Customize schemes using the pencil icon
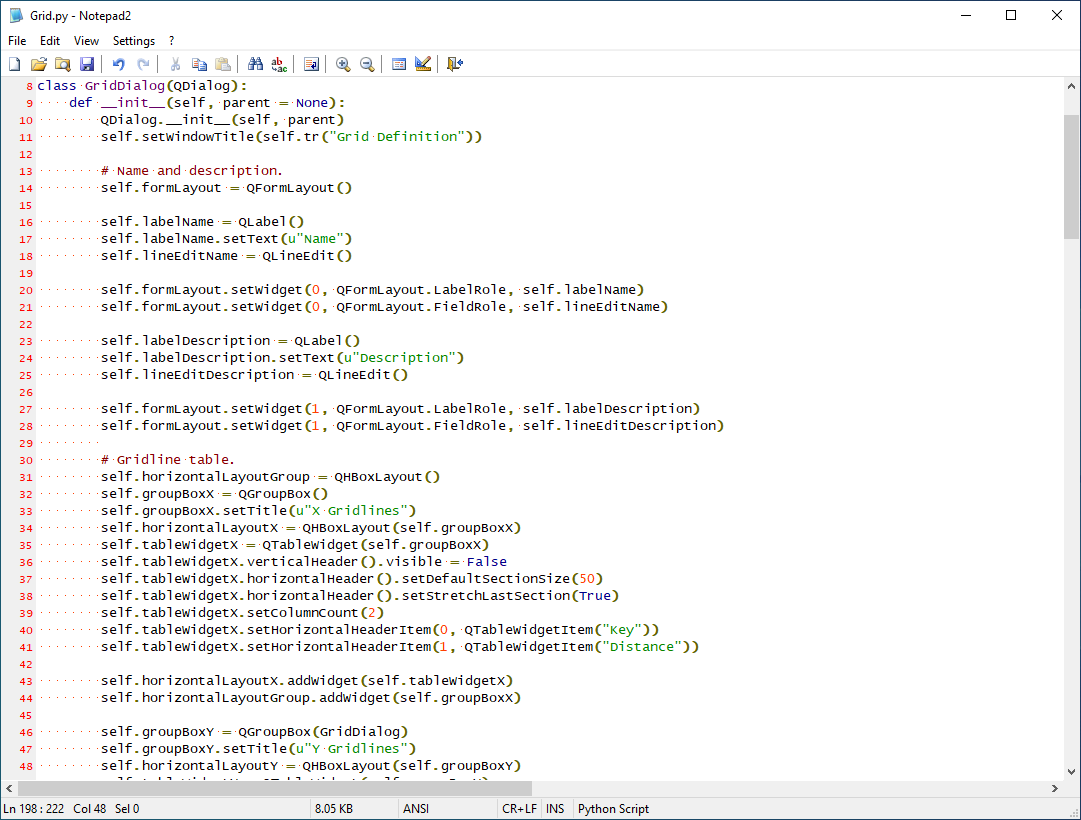The width and height of the screenshot is (1081, 820). (423, 64)
